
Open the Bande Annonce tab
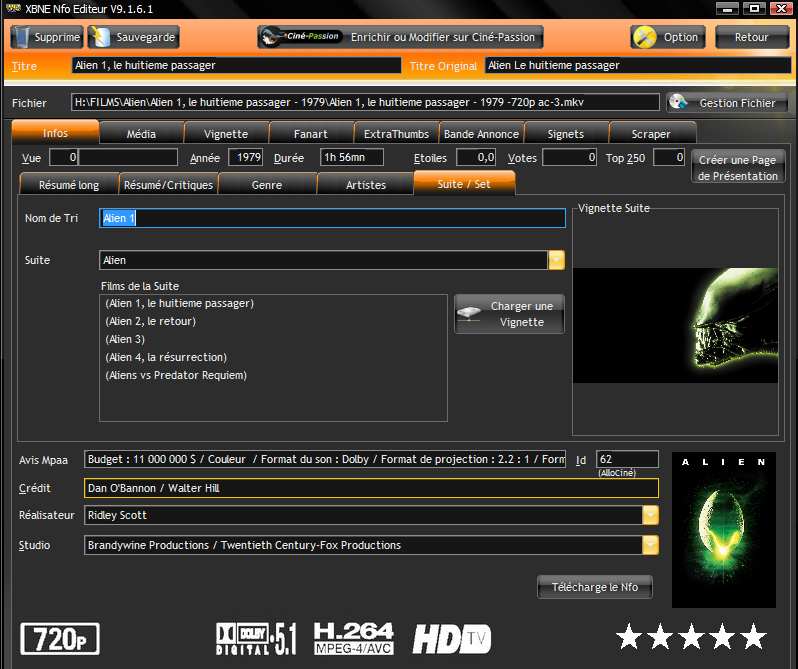click(x=481, y=134)
